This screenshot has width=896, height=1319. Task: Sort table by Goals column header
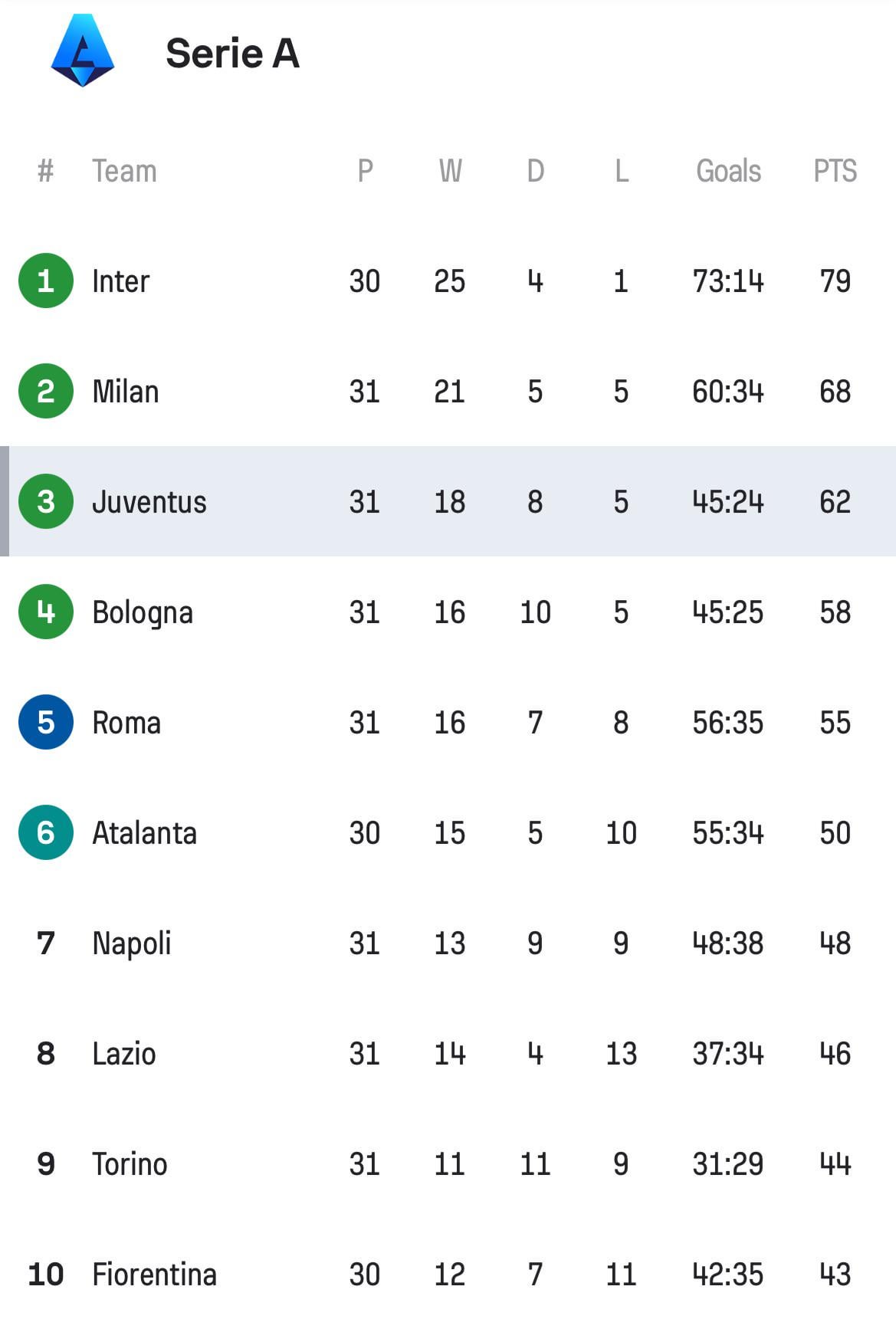(728, 171)
